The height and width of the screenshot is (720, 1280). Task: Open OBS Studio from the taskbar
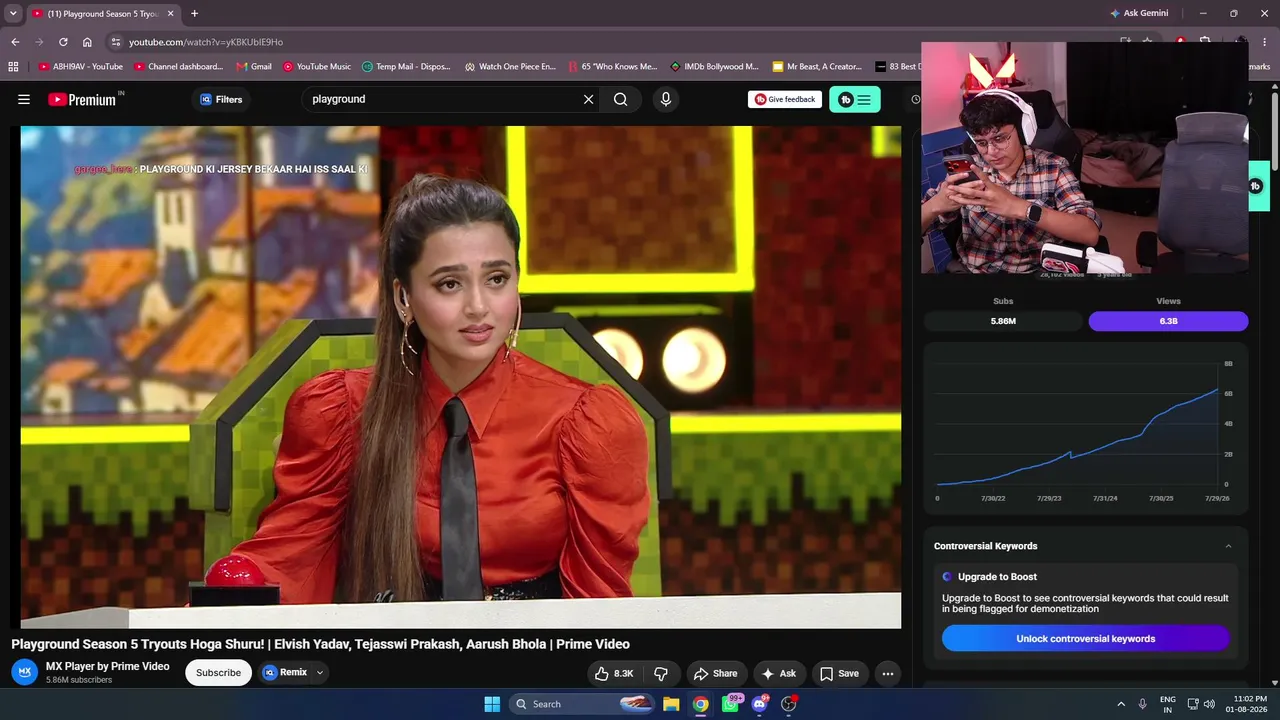789,704
